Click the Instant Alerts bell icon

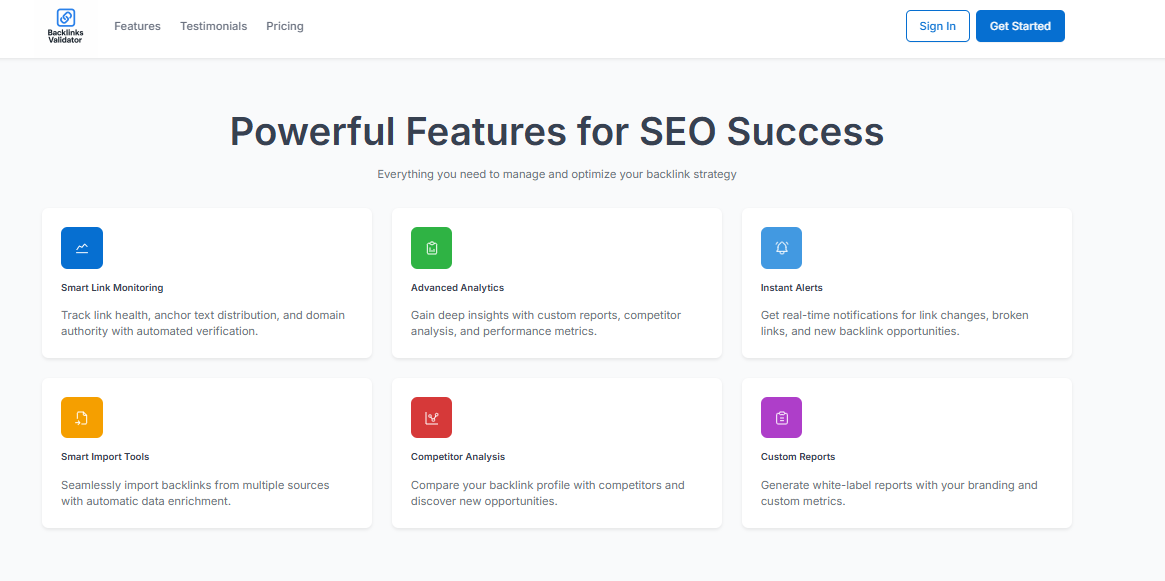coord(781,248)
